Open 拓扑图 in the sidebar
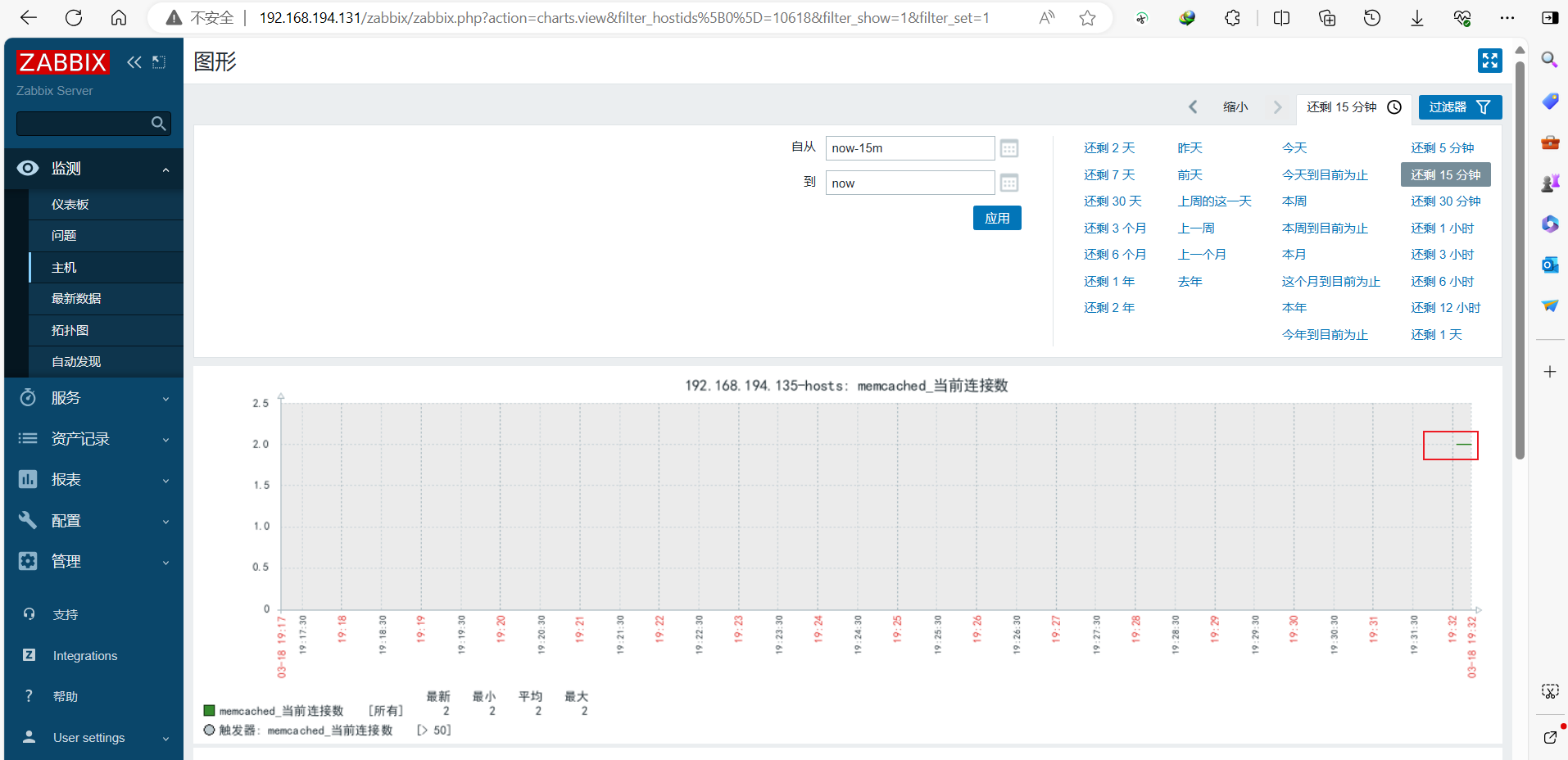Image resolution: width=1568 pixels, height=760 pixels. [x=106, y=331]
